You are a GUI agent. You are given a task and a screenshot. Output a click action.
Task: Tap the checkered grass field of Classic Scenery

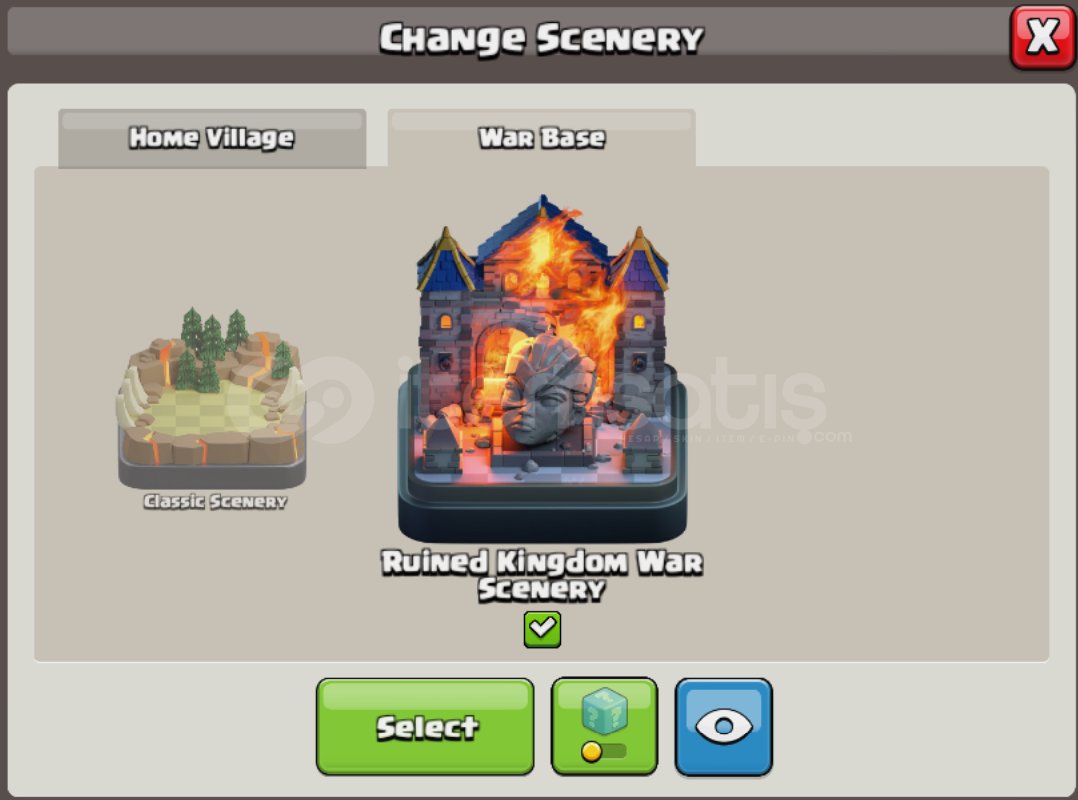click(x=206, y=410)
